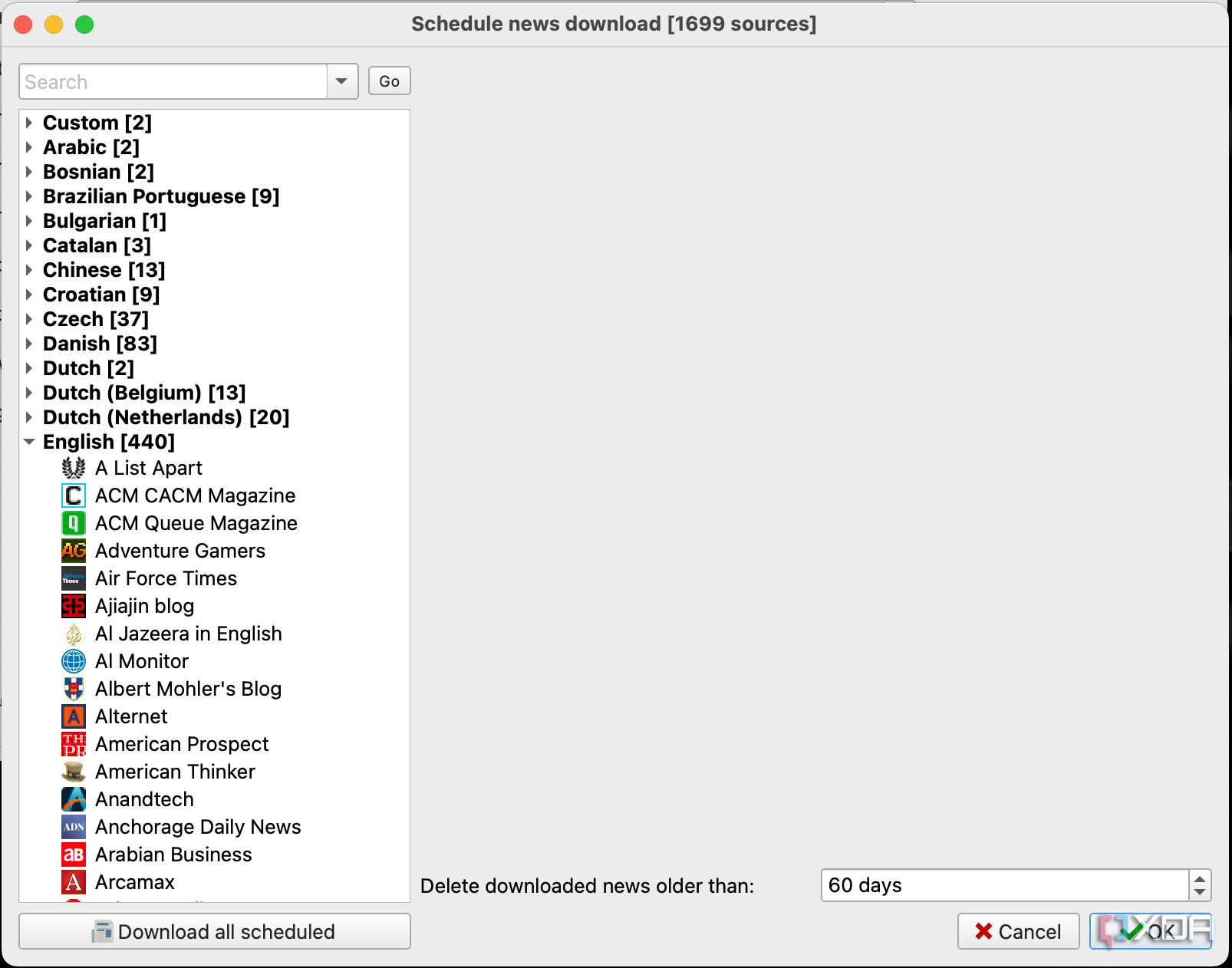Expand the Dutch (Belgium) [13] category

click(x=29, y=393)
